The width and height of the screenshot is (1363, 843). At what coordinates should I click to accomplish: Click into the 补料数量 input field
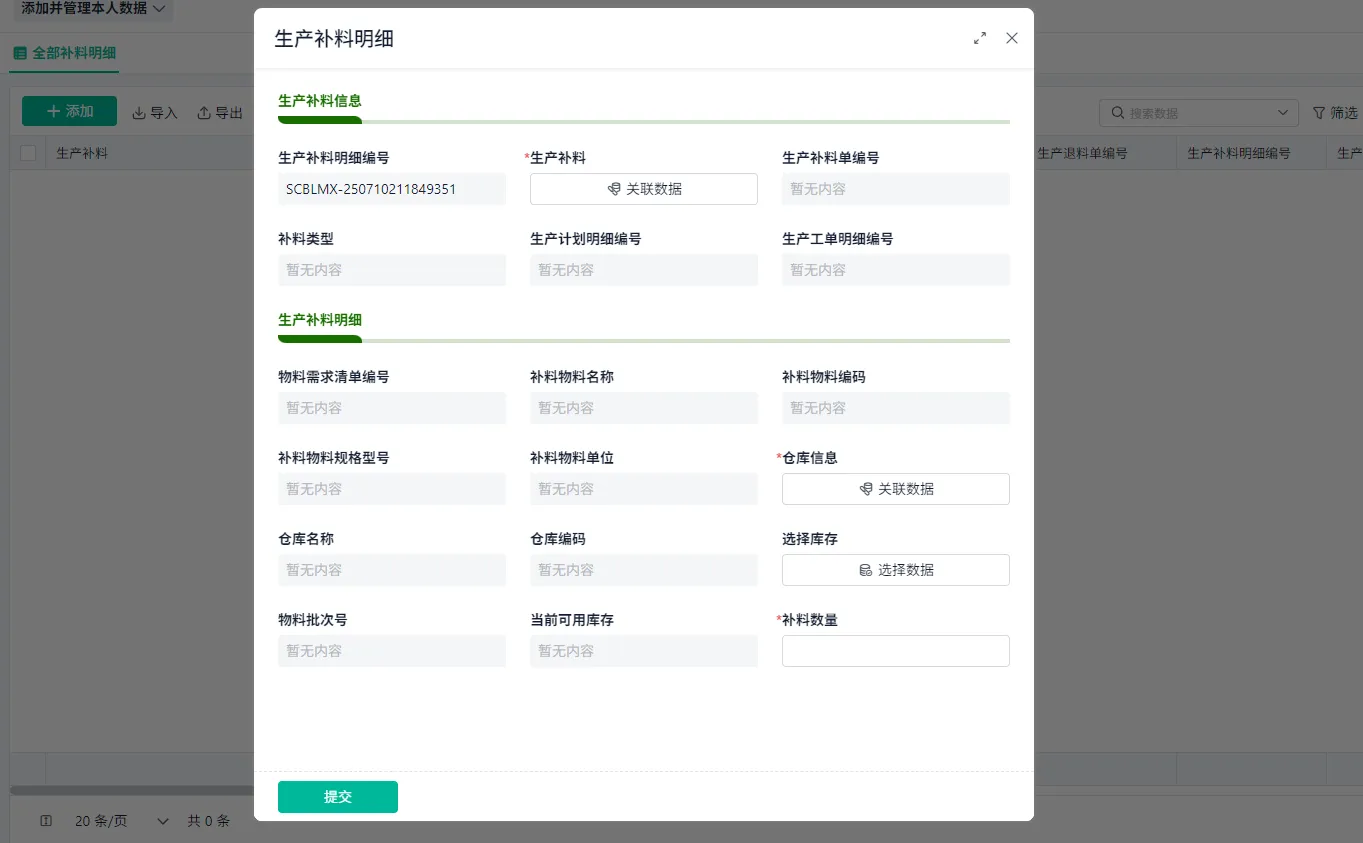pos(896,651)
